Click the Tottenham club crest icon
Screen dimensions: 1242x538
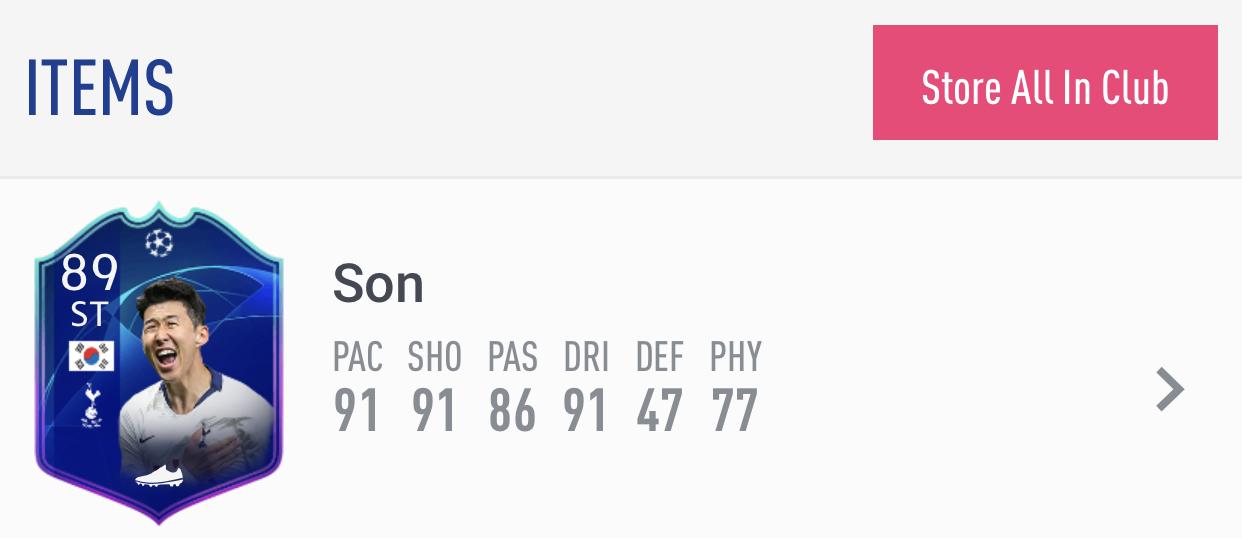tap(93, 405)
